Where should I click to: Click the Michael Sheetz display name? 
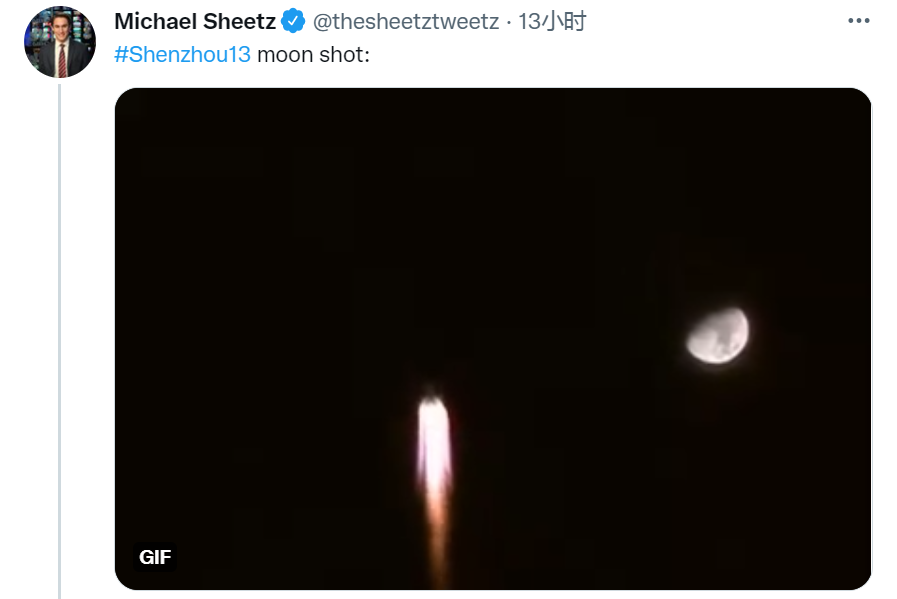tap(195, 21)
